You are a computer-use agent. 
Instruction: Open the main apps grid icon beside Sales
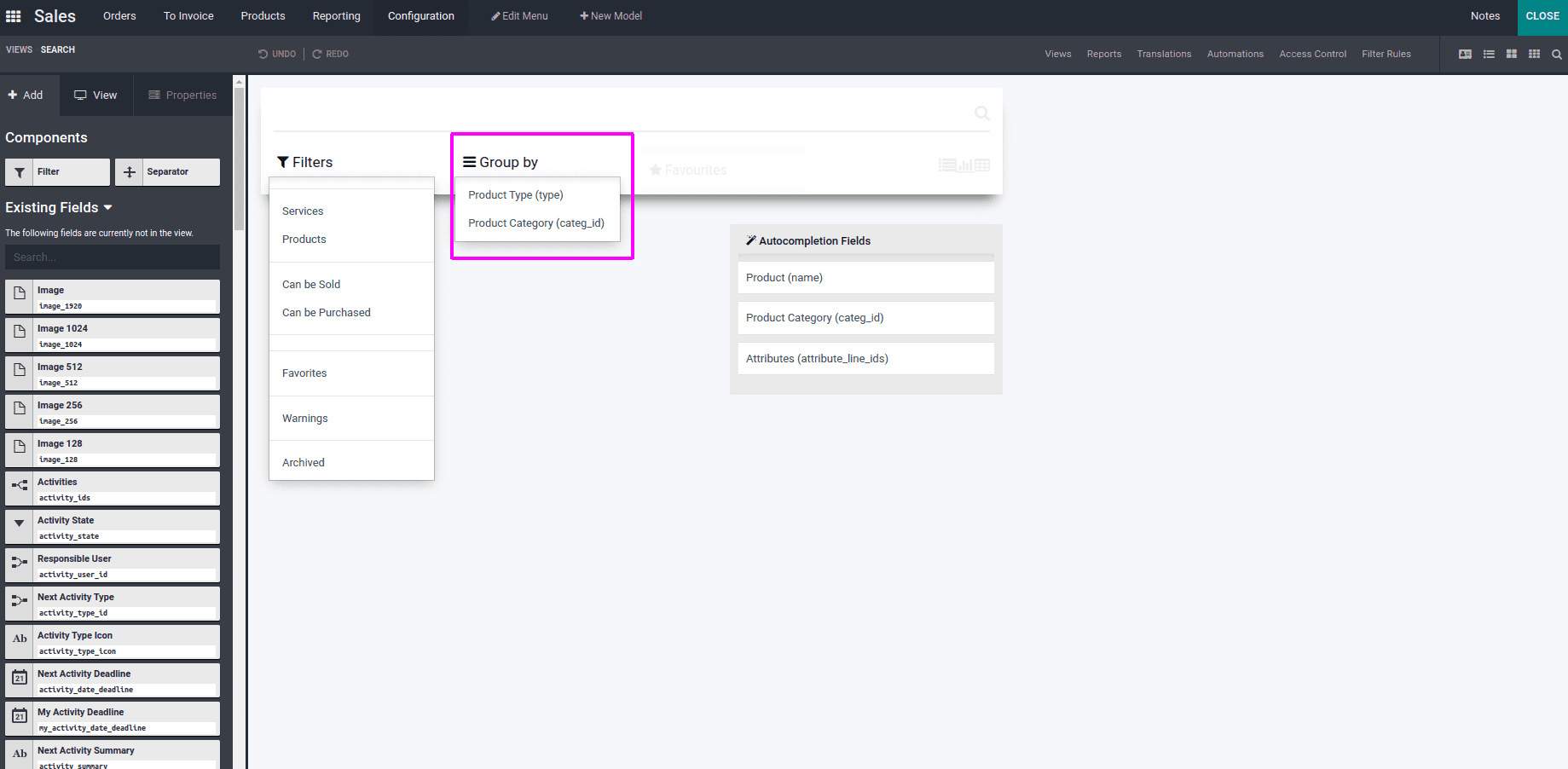[13, 15]
